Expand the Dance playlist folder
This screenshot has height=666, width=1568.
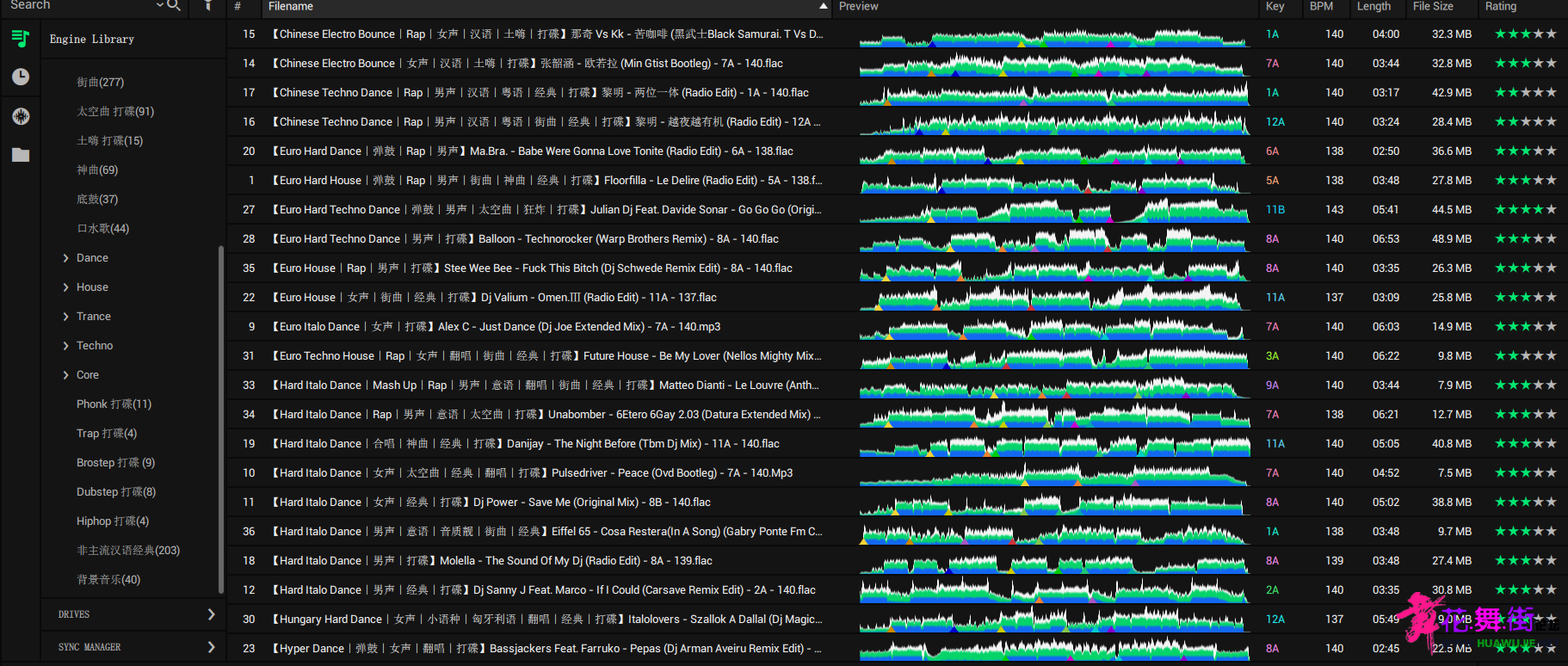pyautogui.click(x=65, y=258)
